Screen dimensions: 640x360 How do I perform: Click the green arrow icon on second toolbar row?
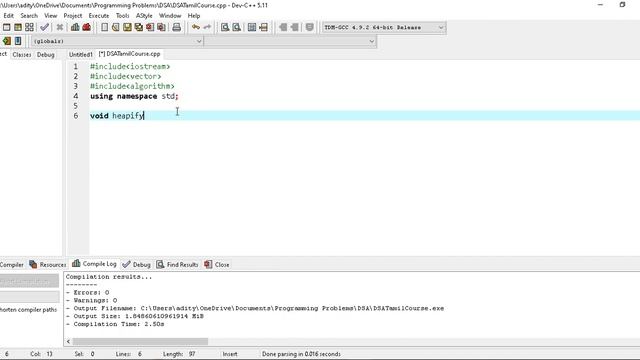coord(7,41)
